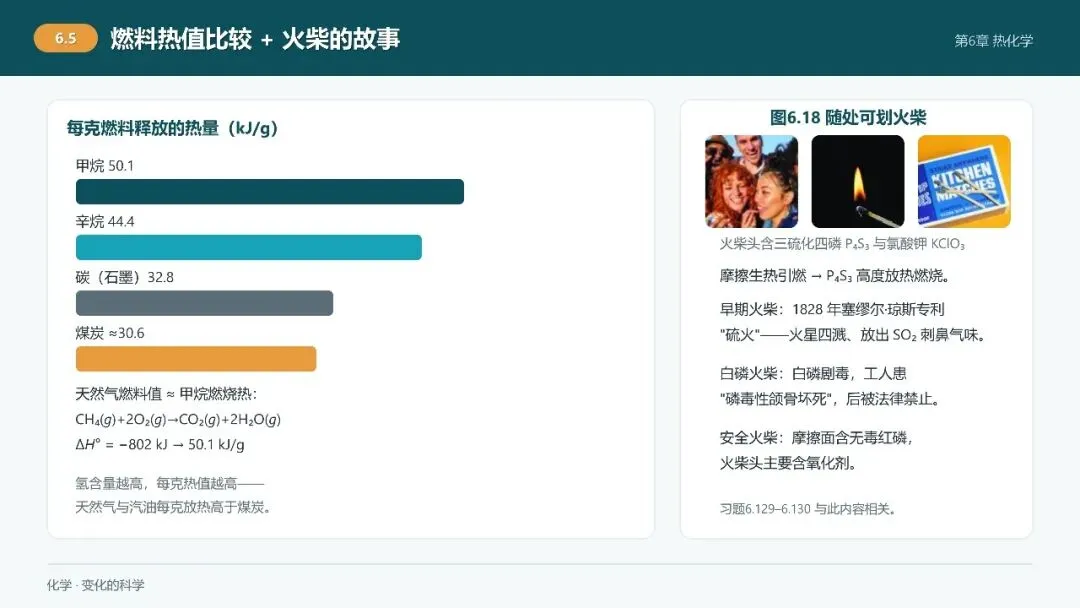The width and height of the screenshot is (1080, 608).
Task: Select the 辛烷 44.4 cyan bar
Action: click(249, 247)
